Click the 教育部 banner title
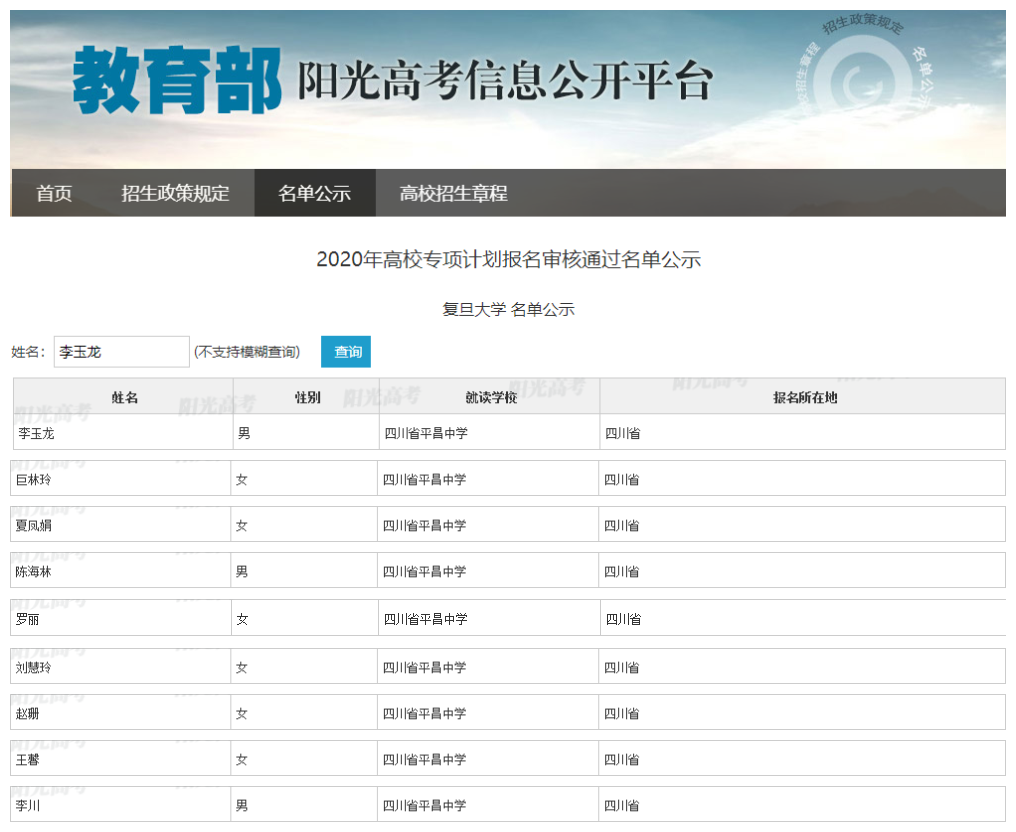The width and height of the screenshot is (1016, 832). 177,80
